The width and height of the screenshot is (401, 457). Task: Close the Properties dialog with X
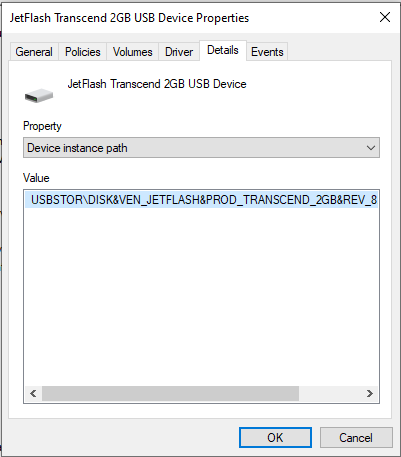tap(385, 17)
